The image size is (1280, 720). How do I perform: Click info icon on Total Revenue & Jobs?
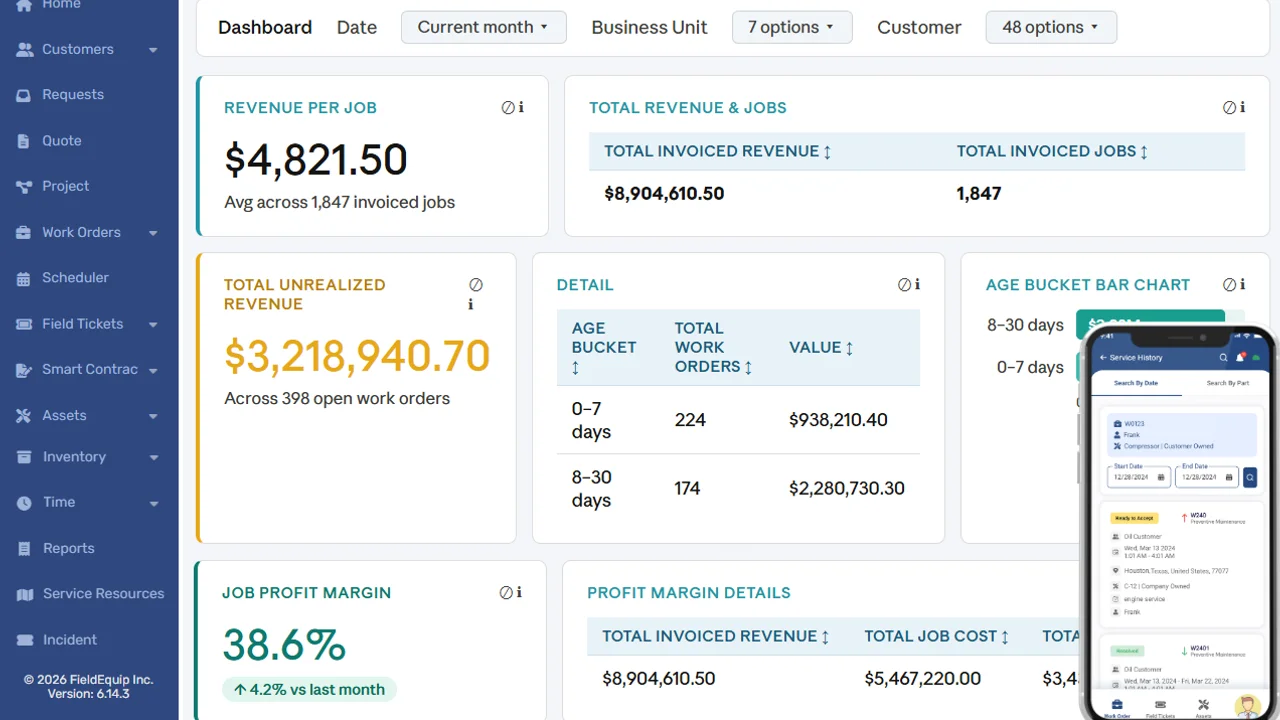[1243, 107]
